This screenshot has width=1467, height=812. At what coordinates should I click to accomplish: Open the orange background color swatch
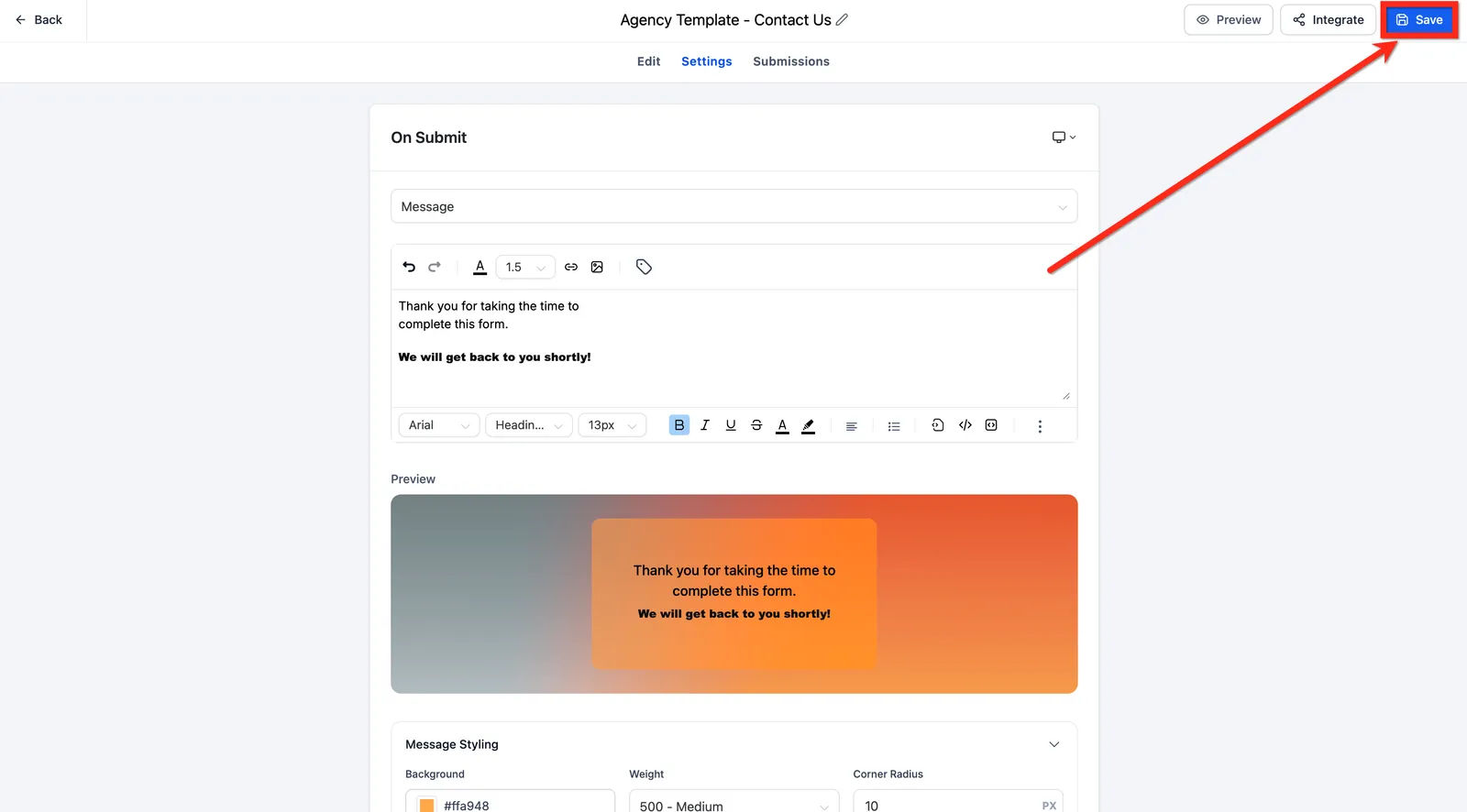tap(426, 806)
